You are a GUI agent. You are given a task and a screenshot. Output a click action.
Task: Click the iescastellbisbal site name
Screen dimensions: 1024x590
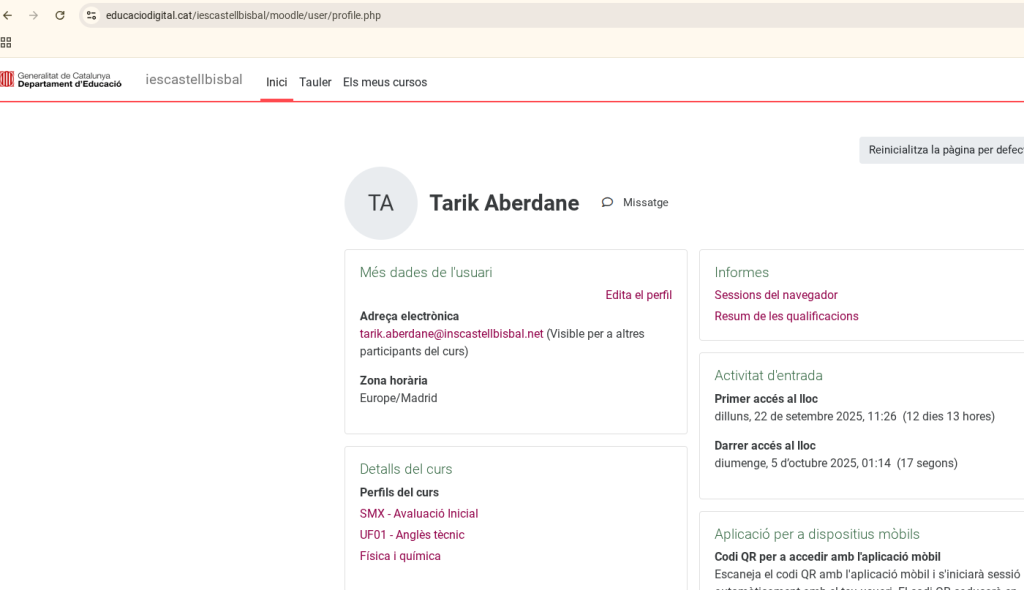click(x=194, y=80)
